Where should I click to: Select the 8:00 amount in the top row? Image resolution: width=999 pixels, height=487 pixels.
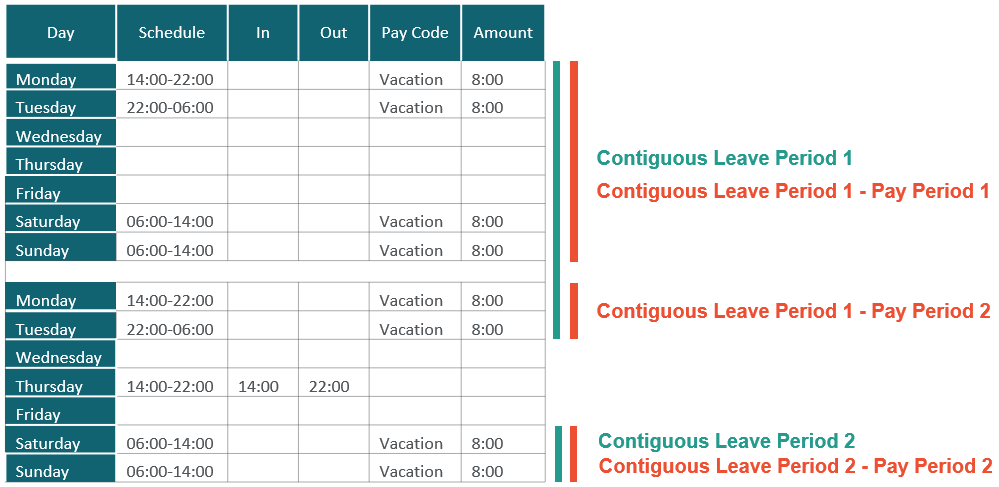(487, 79)
